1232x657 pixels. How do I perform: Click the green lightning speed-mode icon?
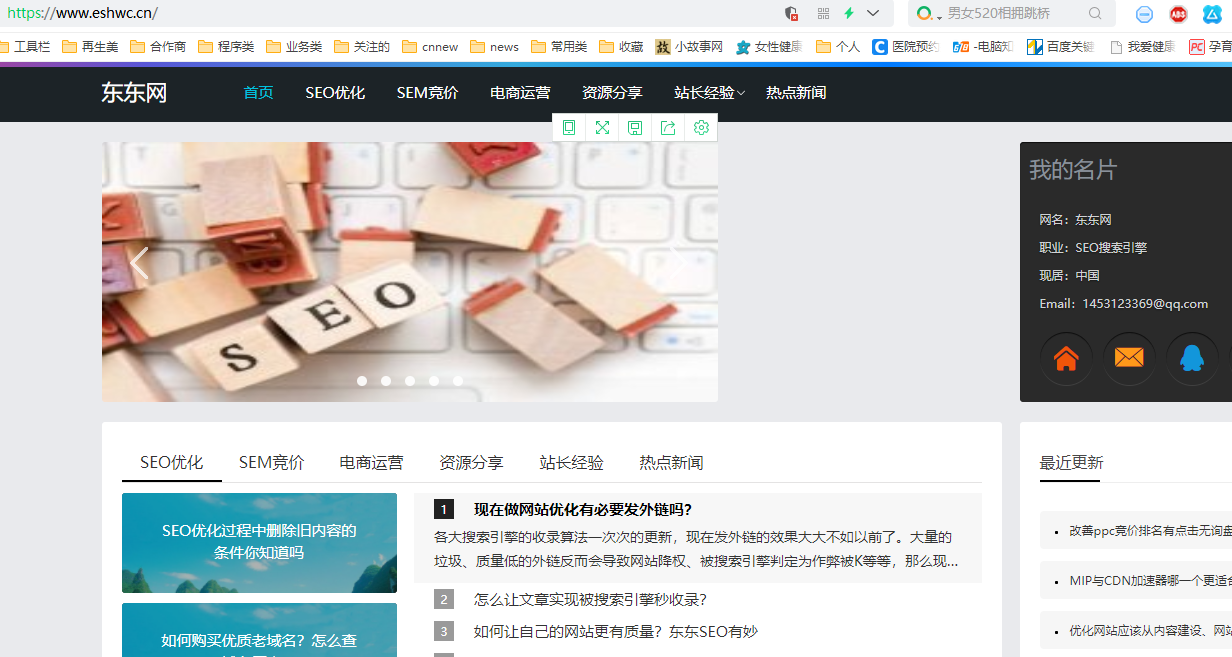coord(849,13)
